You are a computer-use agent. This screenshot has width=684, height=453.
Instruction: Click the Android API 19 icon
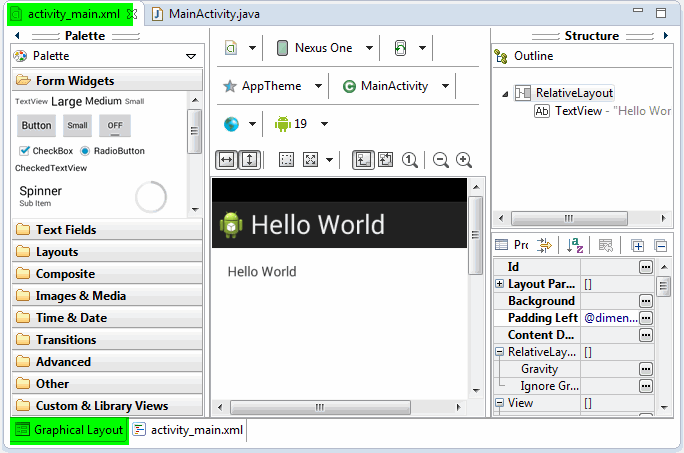(283, 124)
